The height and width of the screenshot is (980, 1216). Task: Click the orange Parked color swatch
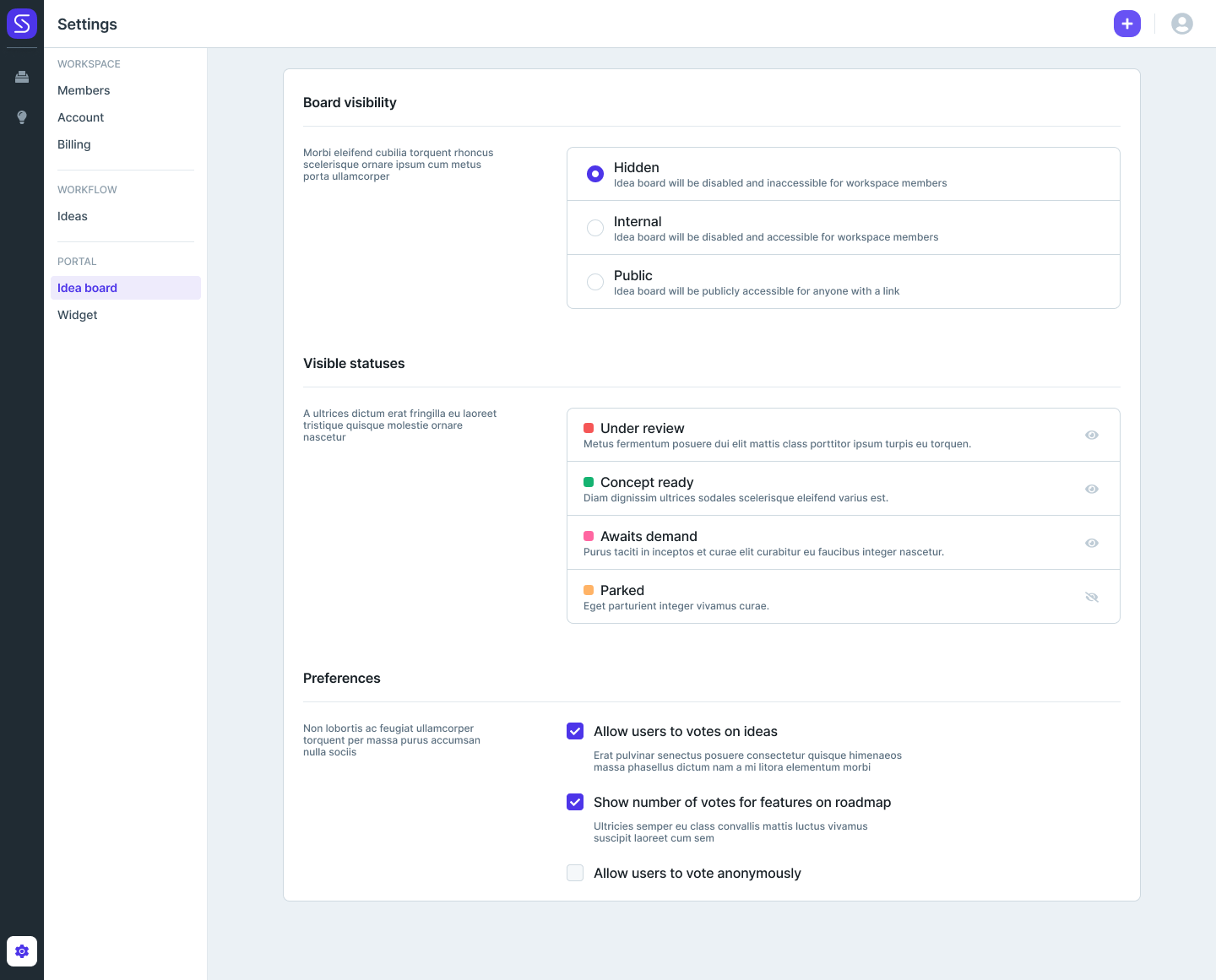[x=589, y=590]
